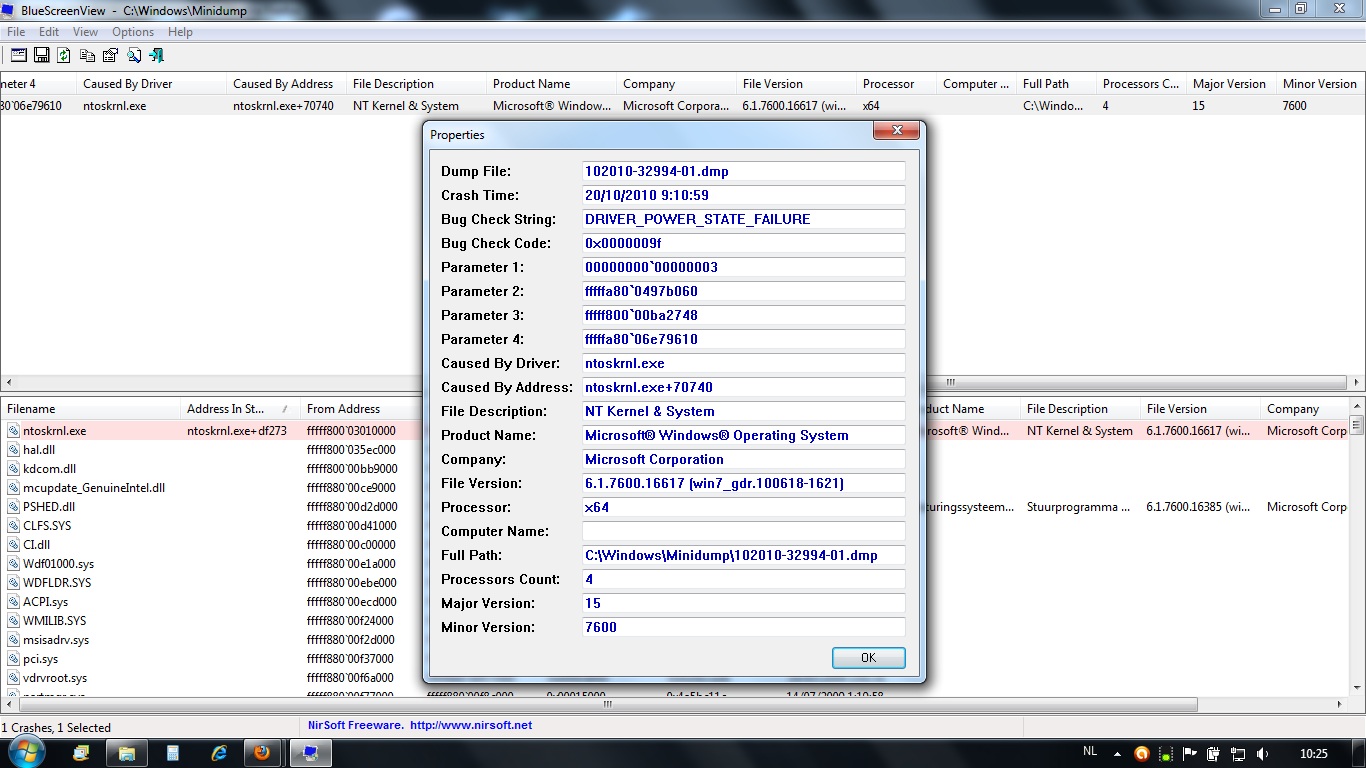Click the Dump File value field
This screenshot has height=768, width=1366.
click(x=744, y=171)
